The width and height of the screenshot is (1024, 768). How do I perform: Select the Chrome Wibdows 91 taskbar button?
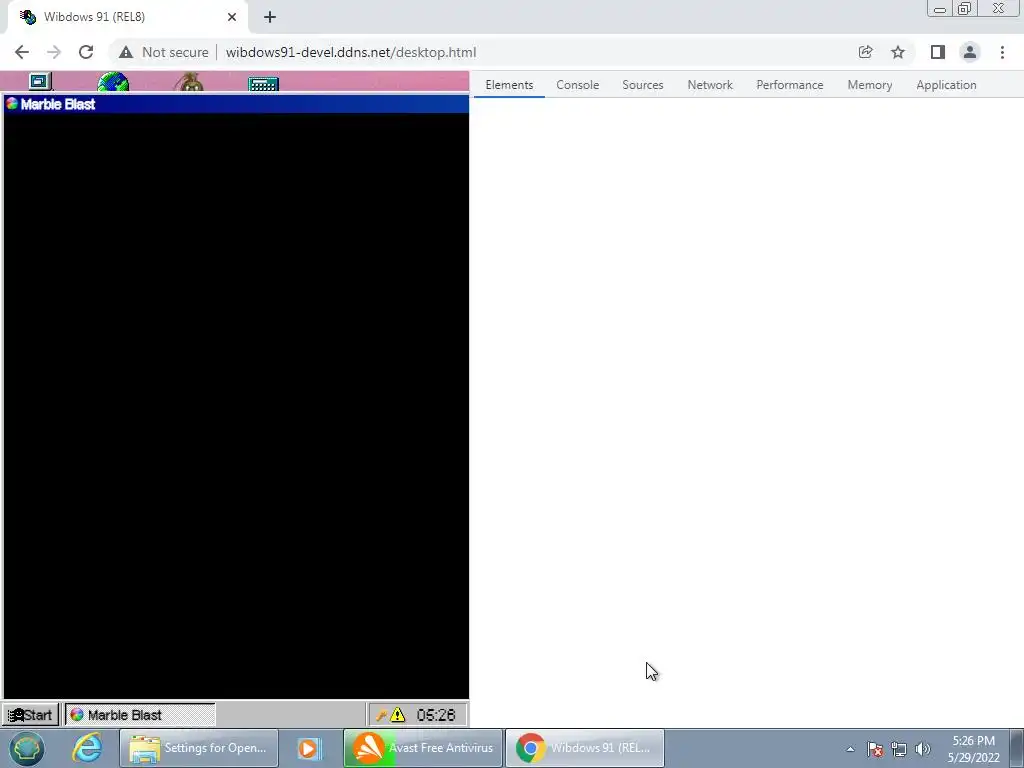pos(585,748)
